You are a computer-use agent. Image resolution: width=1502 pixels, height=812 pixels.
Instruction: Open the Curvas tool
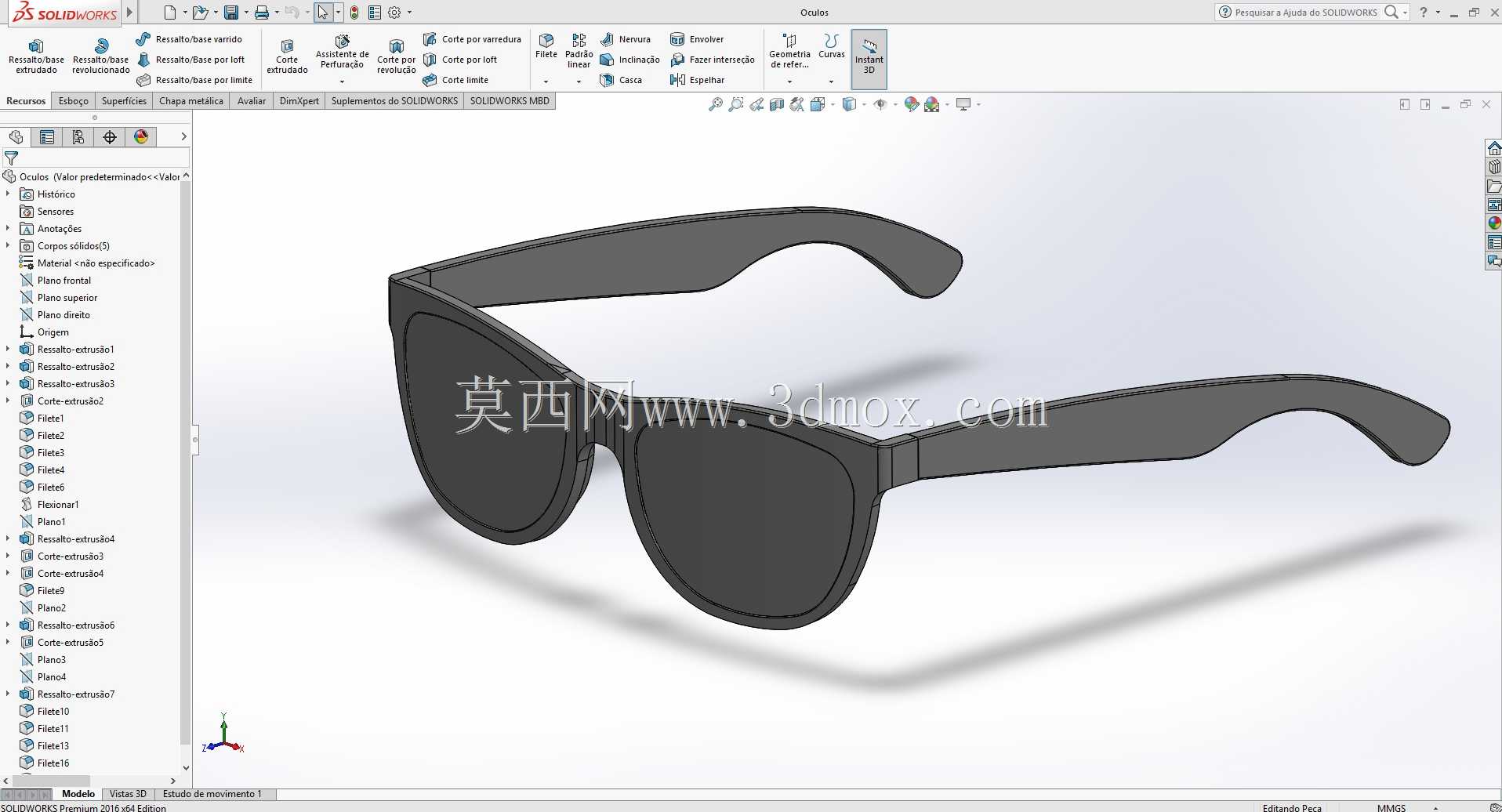[x=832, y=46]
